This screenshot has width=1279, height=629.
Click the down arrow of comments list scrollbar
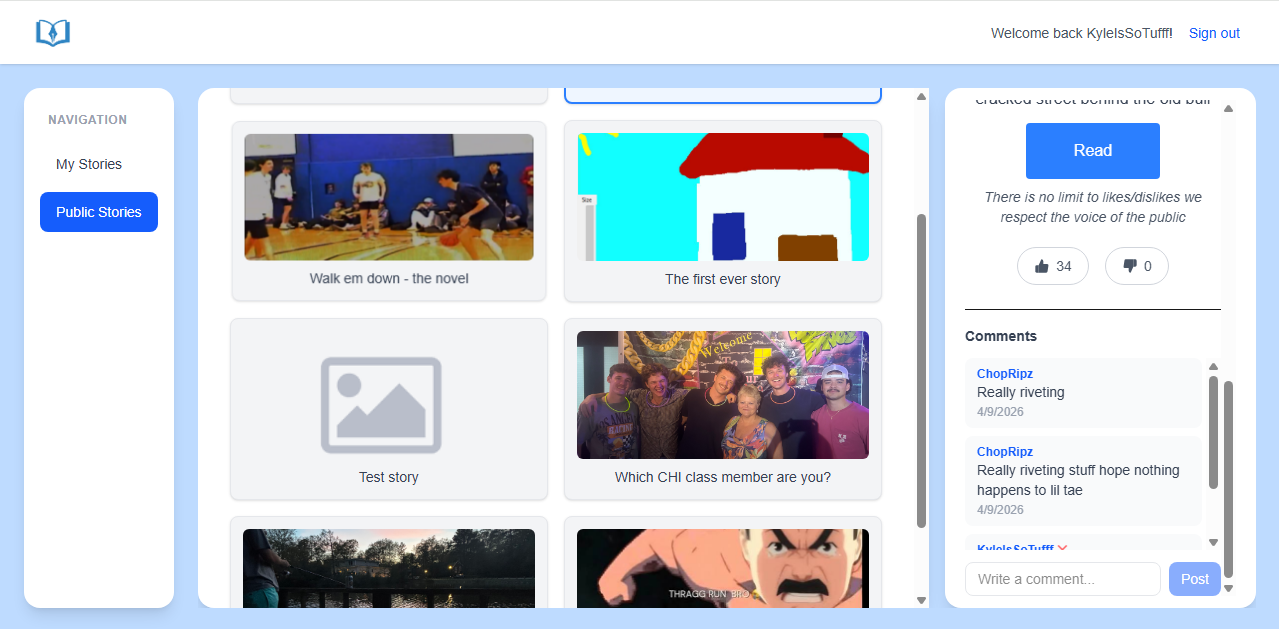click(1214, 542)
